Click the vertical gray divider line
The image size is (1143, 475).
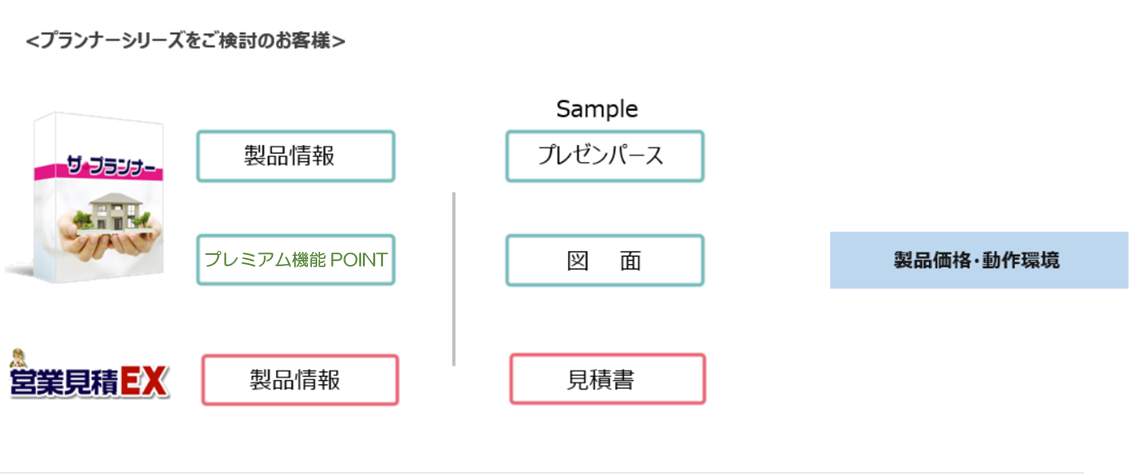point(454,280)
